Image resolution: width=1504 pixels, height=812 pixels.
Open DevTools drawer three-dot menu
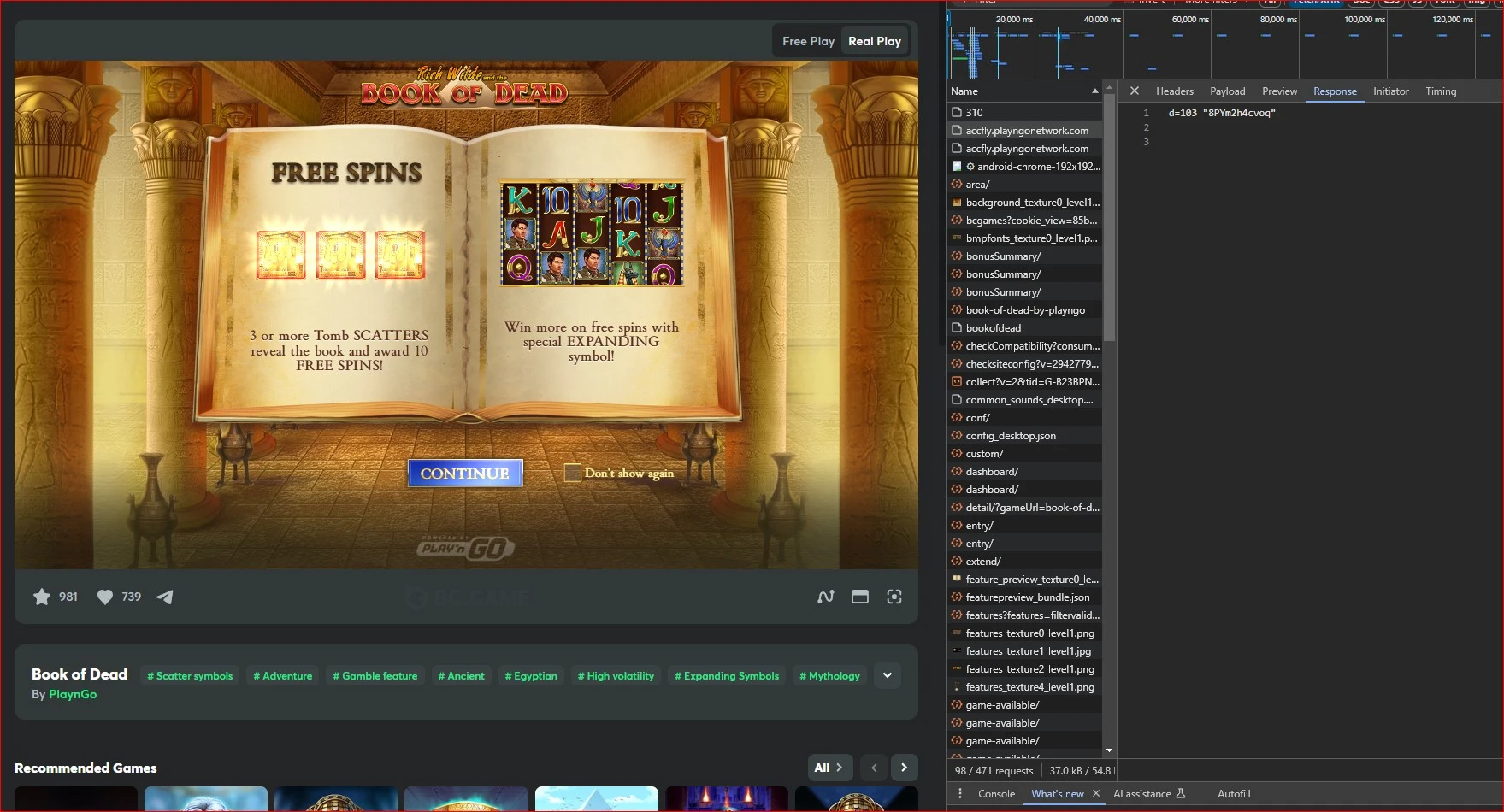point(960,793)
